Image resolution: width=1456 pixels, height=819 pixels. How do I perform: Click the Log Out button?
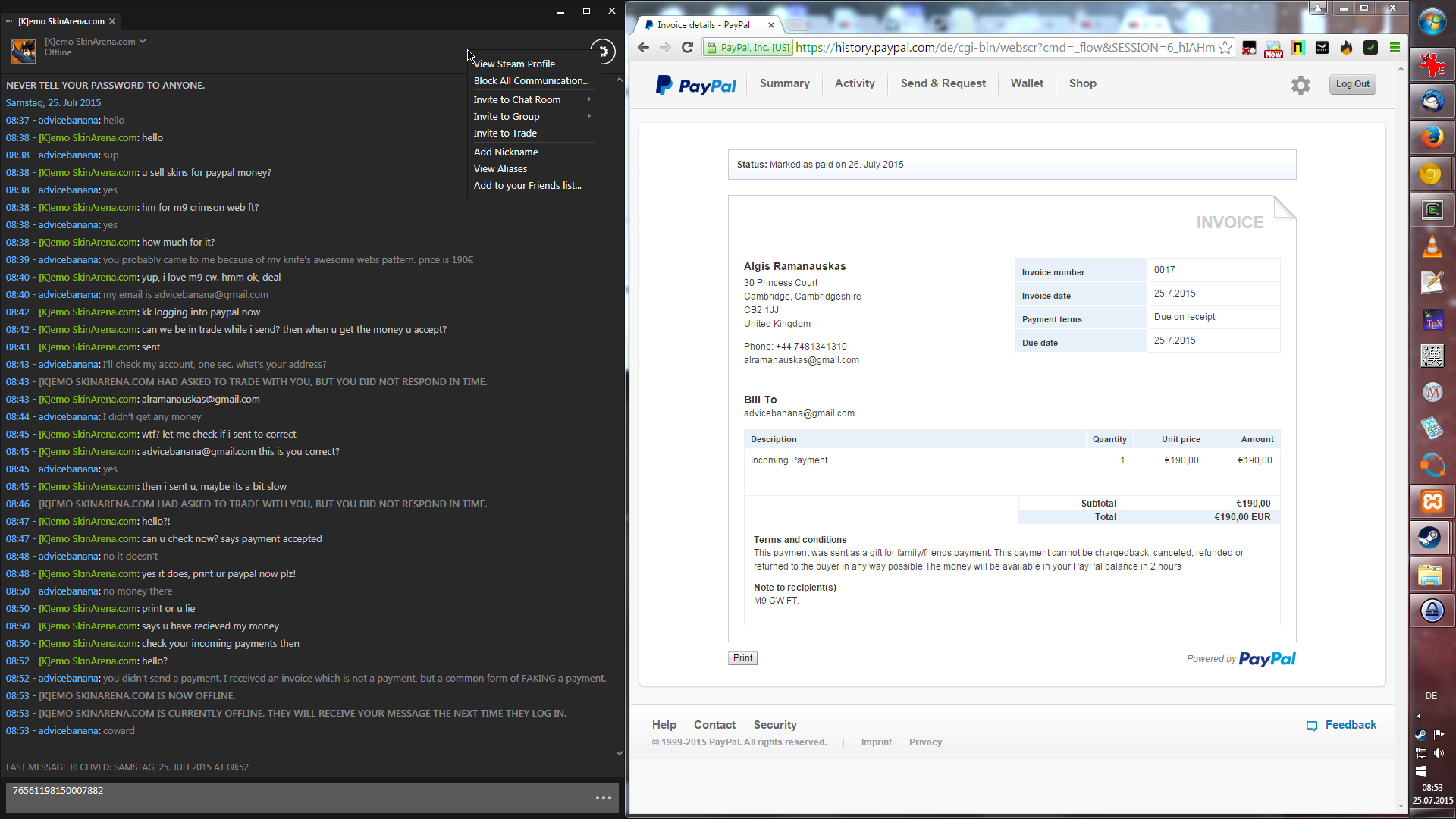click(1352, 84)
